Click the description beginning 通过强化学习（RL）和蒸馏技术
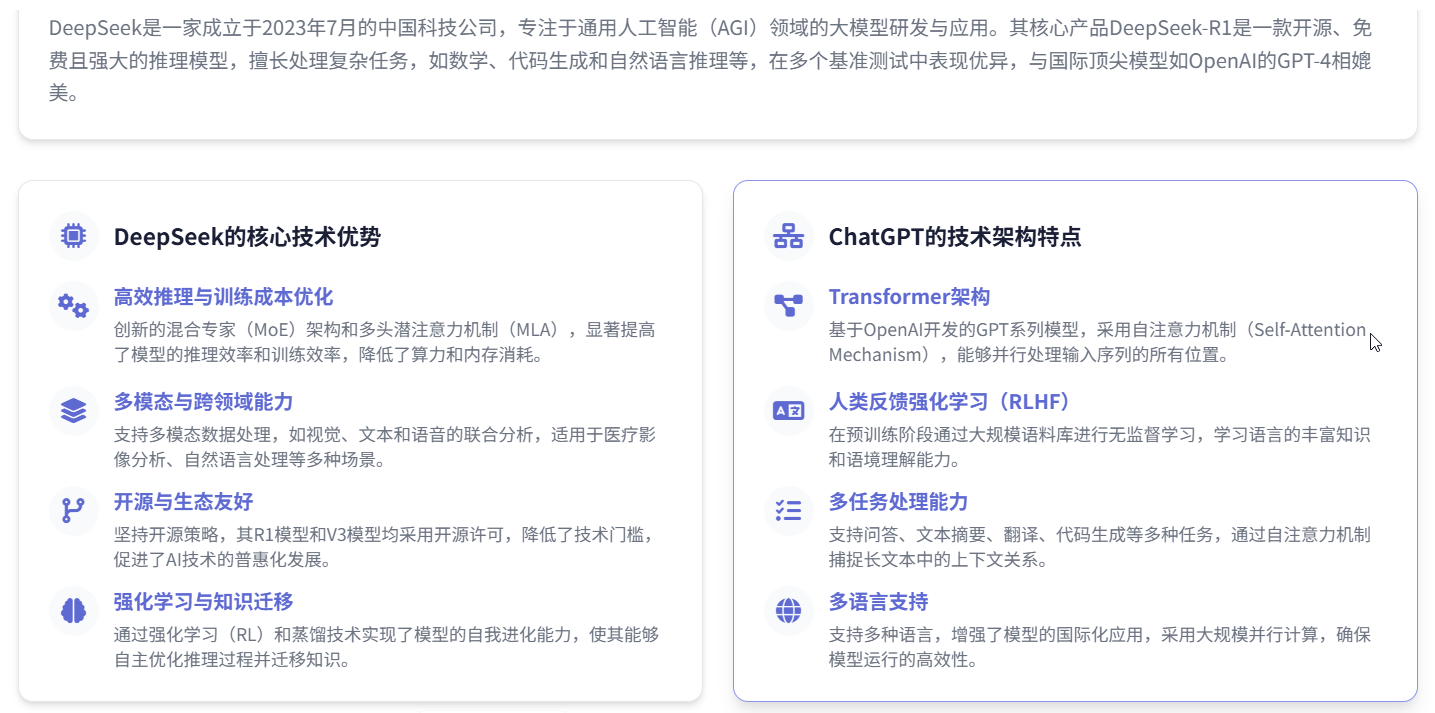 point(387,647)
